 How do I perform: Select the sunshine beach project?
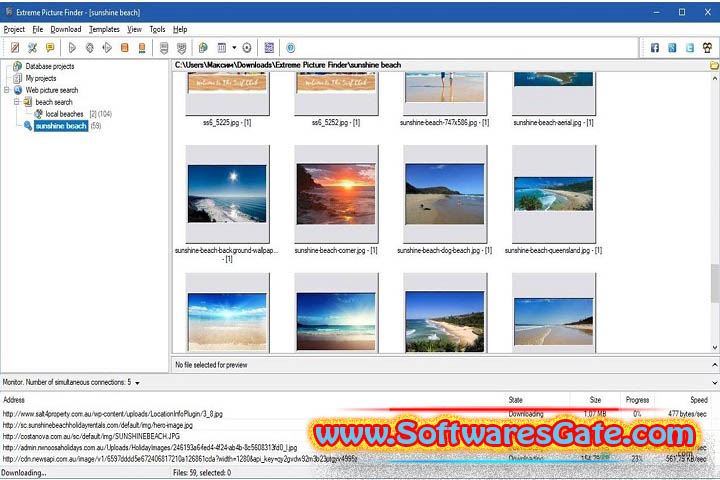(61, 126)
